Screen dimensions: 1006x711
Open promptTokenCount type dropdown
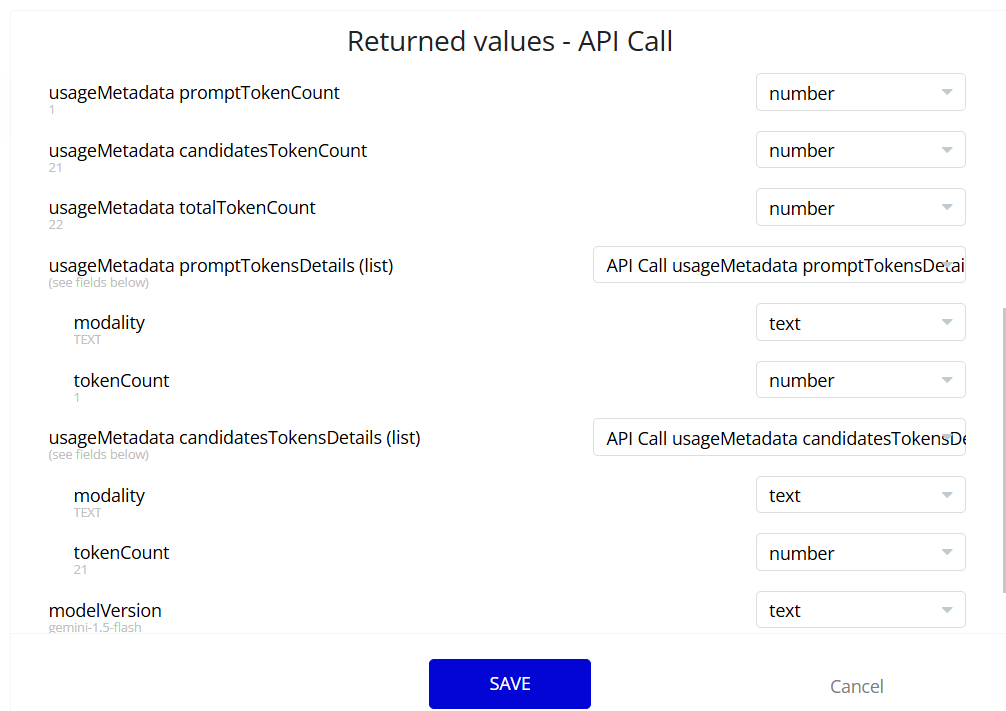pyautogui.click(x=860, y=93)
